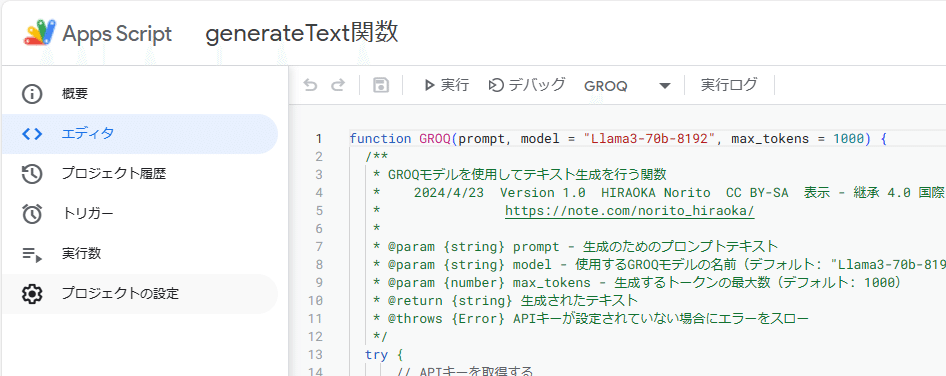Click the undo arrow icon in toolbar
The height and width of the screenshot is (376, 946).
pyautogui.click(x=310, y=85)
